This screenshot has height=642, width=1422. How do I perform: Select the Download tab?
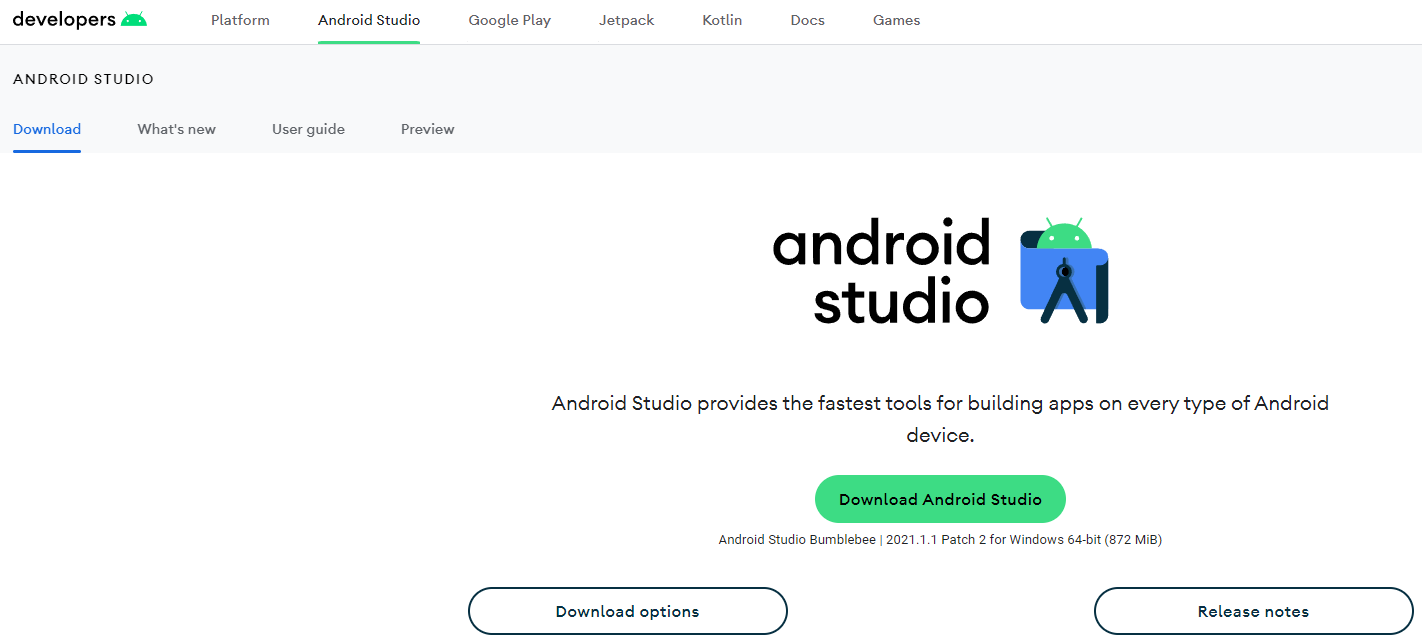click(x=47, y=129)
